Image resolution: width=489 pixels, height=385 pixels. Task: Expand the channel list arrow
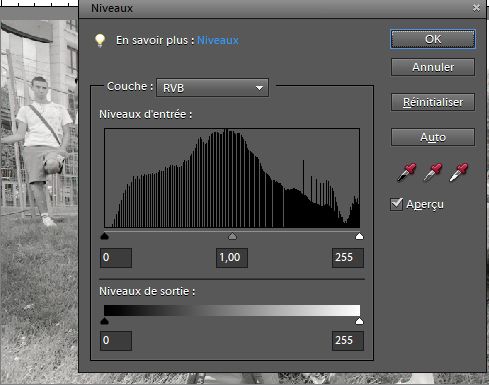259,88
